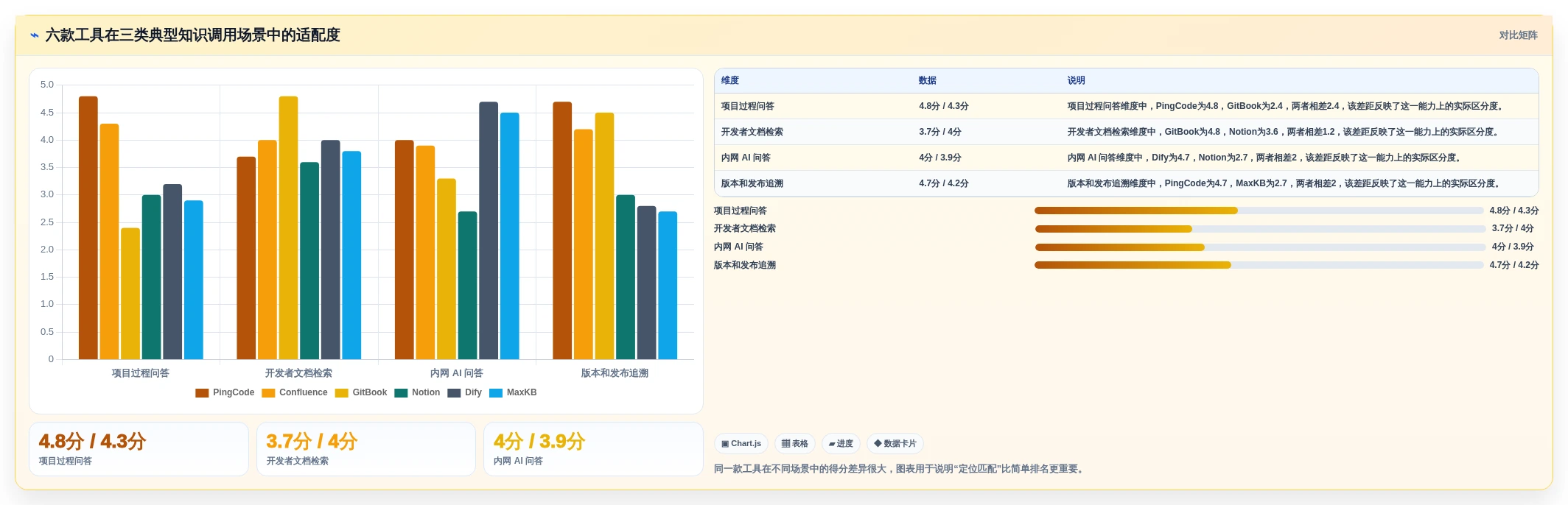Click the description mentioning Dify为4.7
This screenshot has width=1568, height=505.
point(1264,158)
